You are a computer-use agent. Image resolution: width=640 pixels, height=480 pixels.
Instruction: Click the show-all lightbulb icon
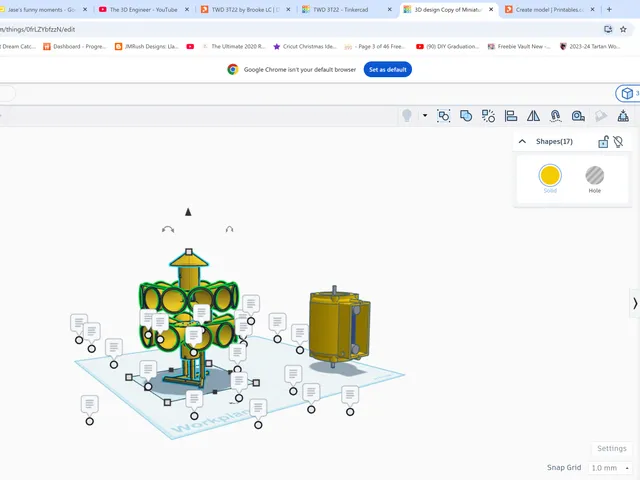pyautogui.click(x=407, y=116)
